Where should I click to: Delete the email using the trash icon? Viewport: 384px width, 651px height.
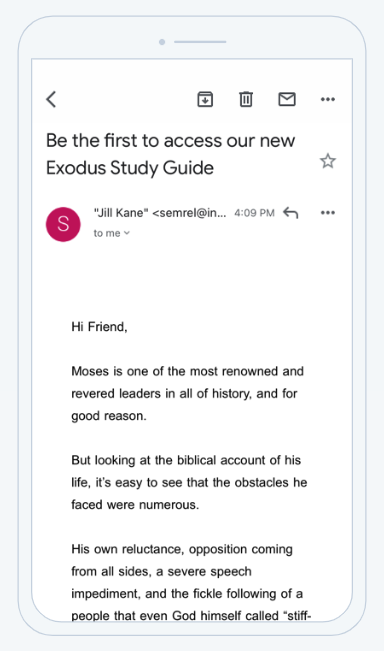246,99
